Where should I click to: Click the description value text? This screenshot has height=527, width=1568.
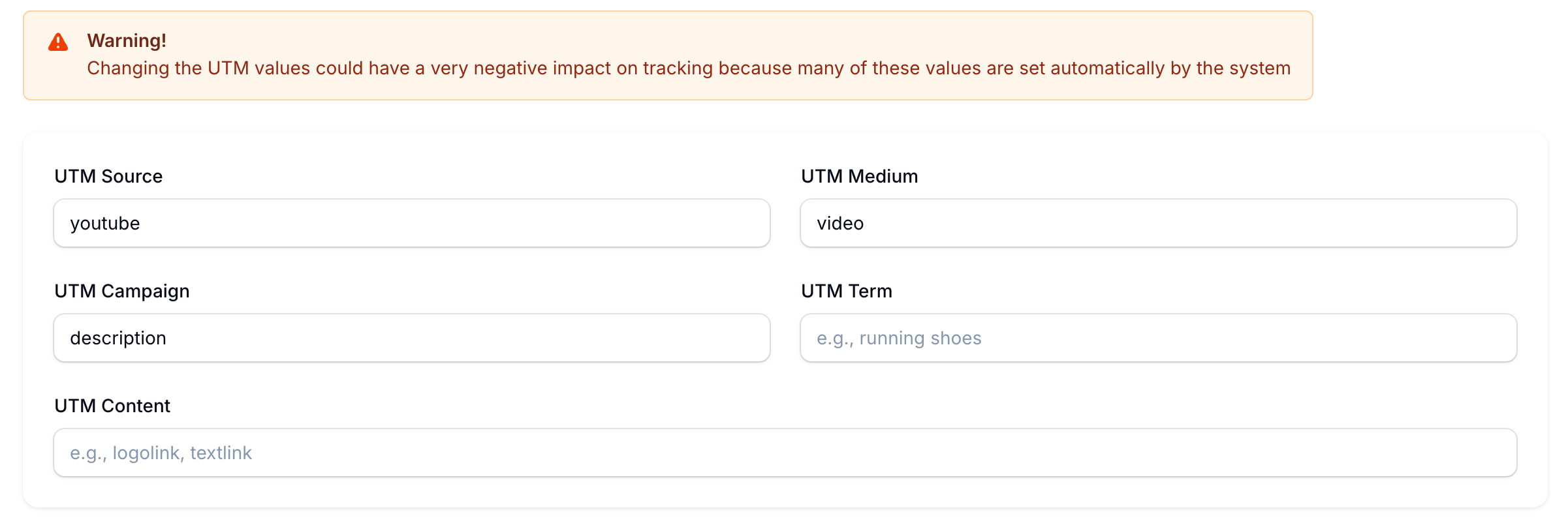tap(118, 338)
